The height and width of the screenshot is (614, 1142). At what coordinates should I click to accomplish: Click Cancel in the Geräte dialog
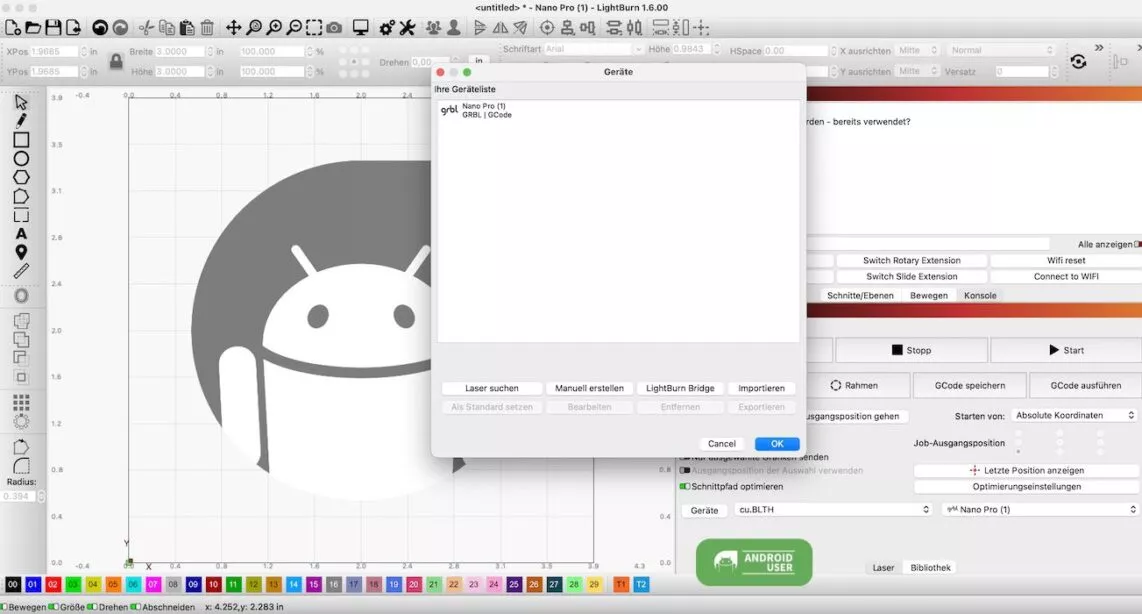click(722, 444)
